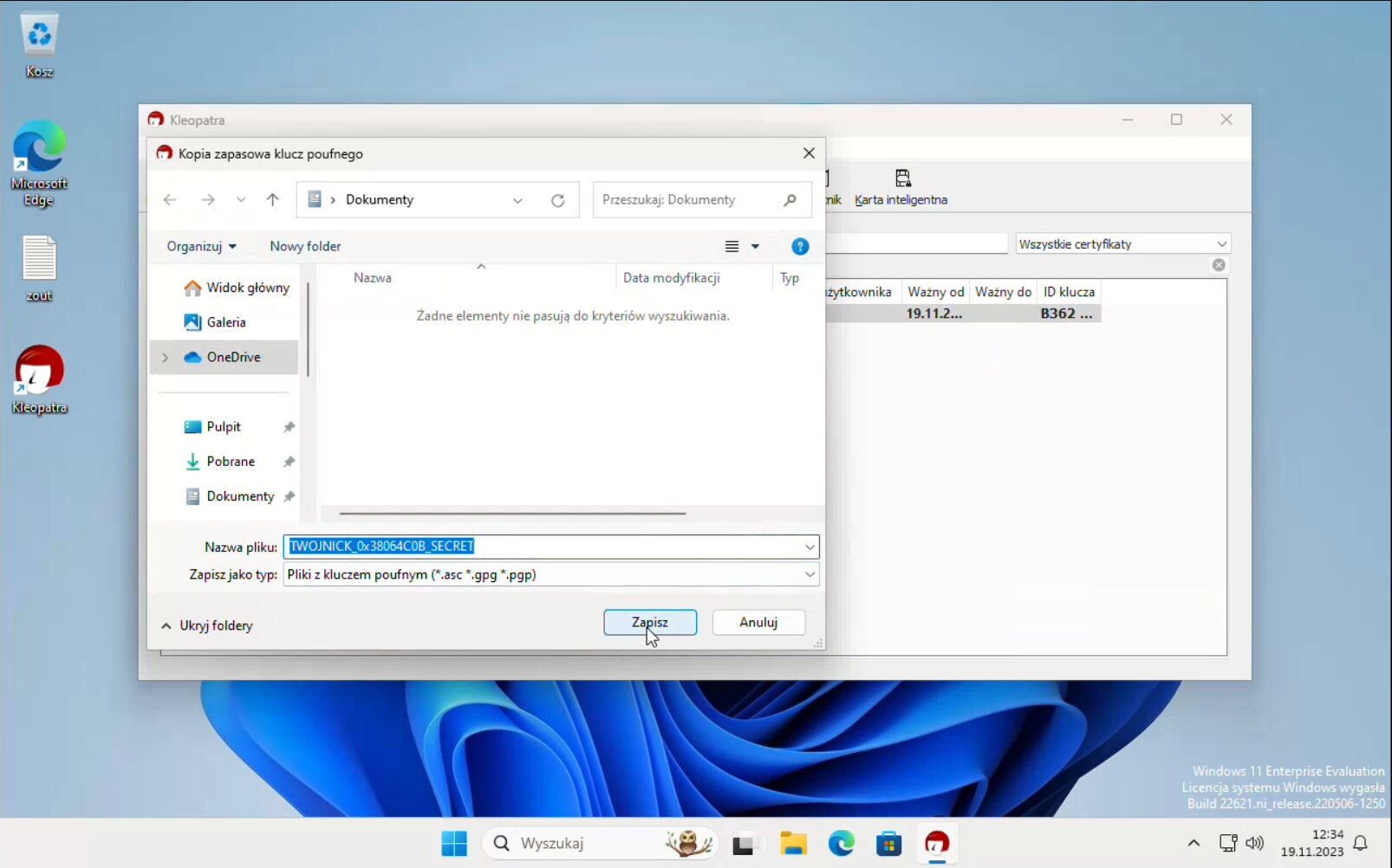Screen dimensions: 1392x868
Task: Open the Zapisz jako typ dropdown
Action: click(x=809, y=574)
